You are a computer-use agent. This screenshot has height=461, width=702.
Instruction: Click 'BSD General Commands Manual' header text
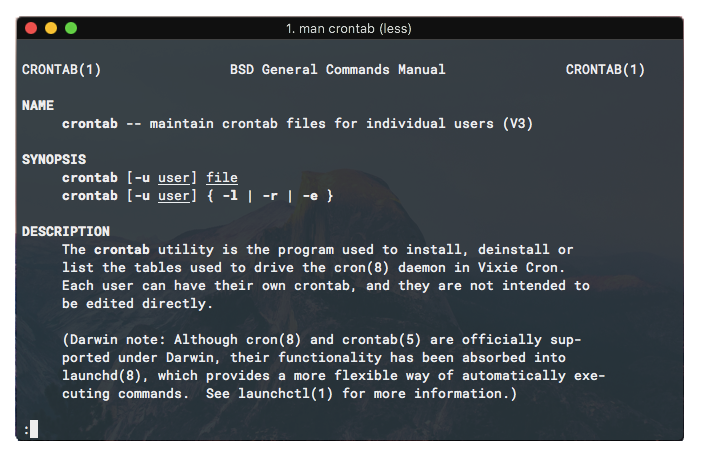pyautogui.click(x=338, y=69)
